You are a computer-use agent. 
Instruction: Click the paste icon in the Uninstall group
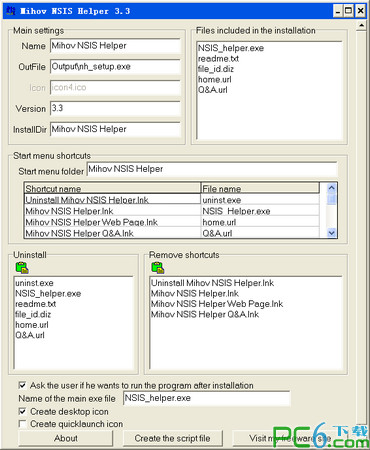coord(22,268)
